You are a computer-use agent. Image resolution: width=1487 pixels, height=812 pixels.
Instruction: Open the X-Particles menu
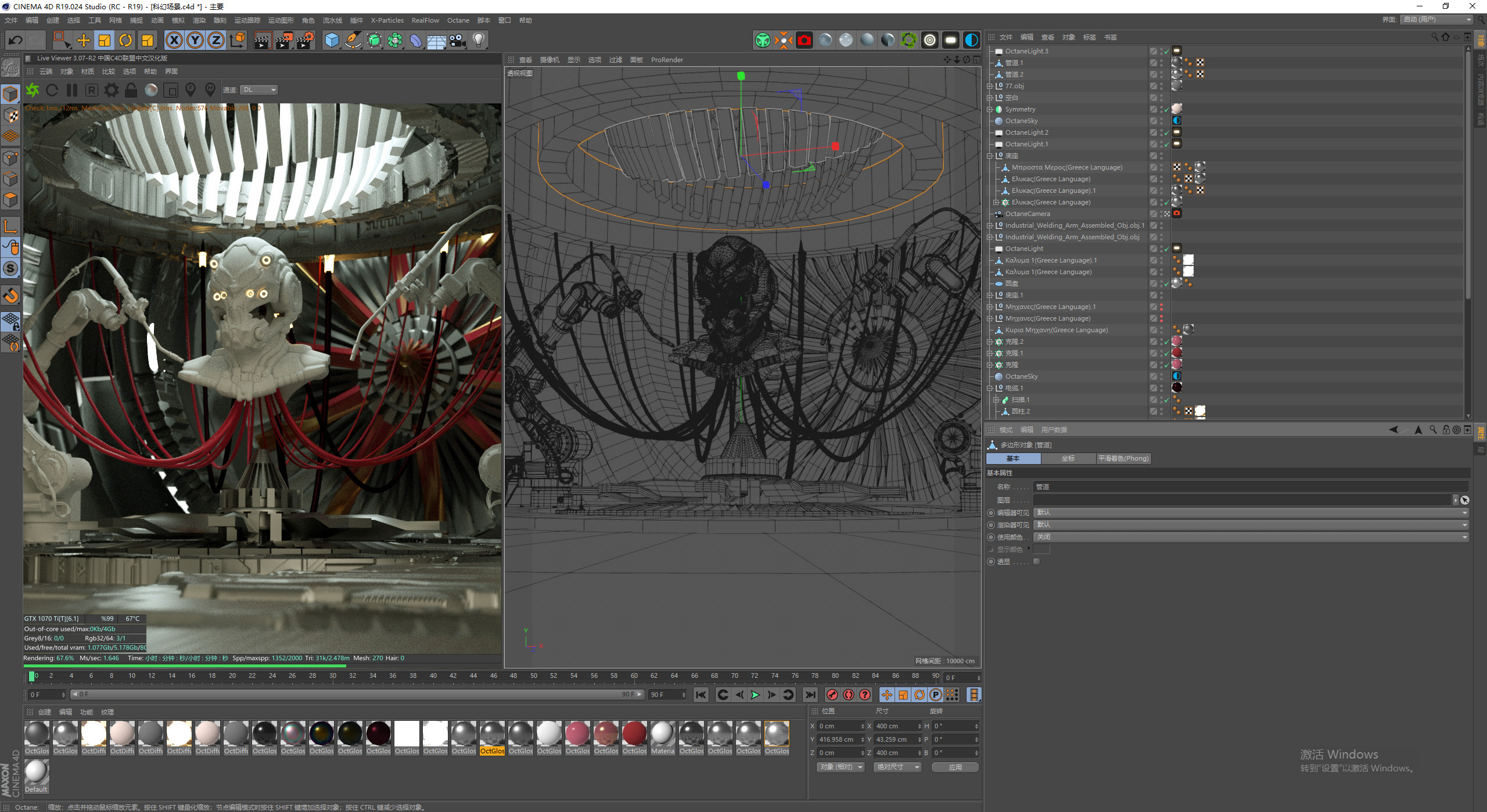point(387,20)
